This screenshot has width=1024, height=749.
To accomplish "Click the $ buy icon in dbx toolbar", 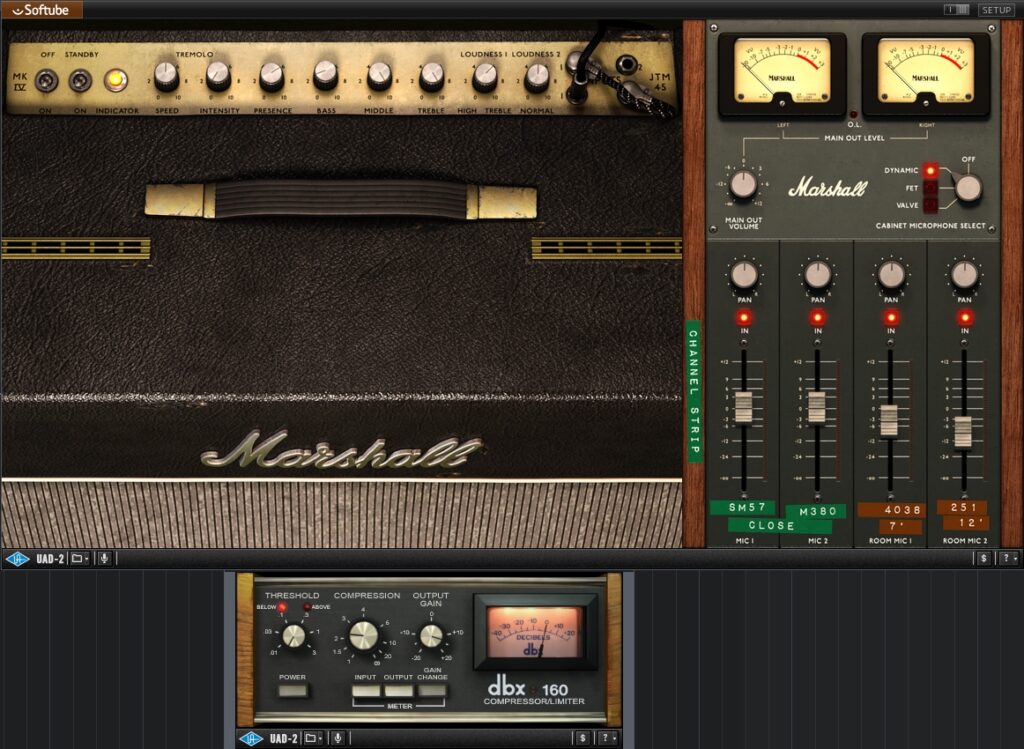I will click(582, 739).
